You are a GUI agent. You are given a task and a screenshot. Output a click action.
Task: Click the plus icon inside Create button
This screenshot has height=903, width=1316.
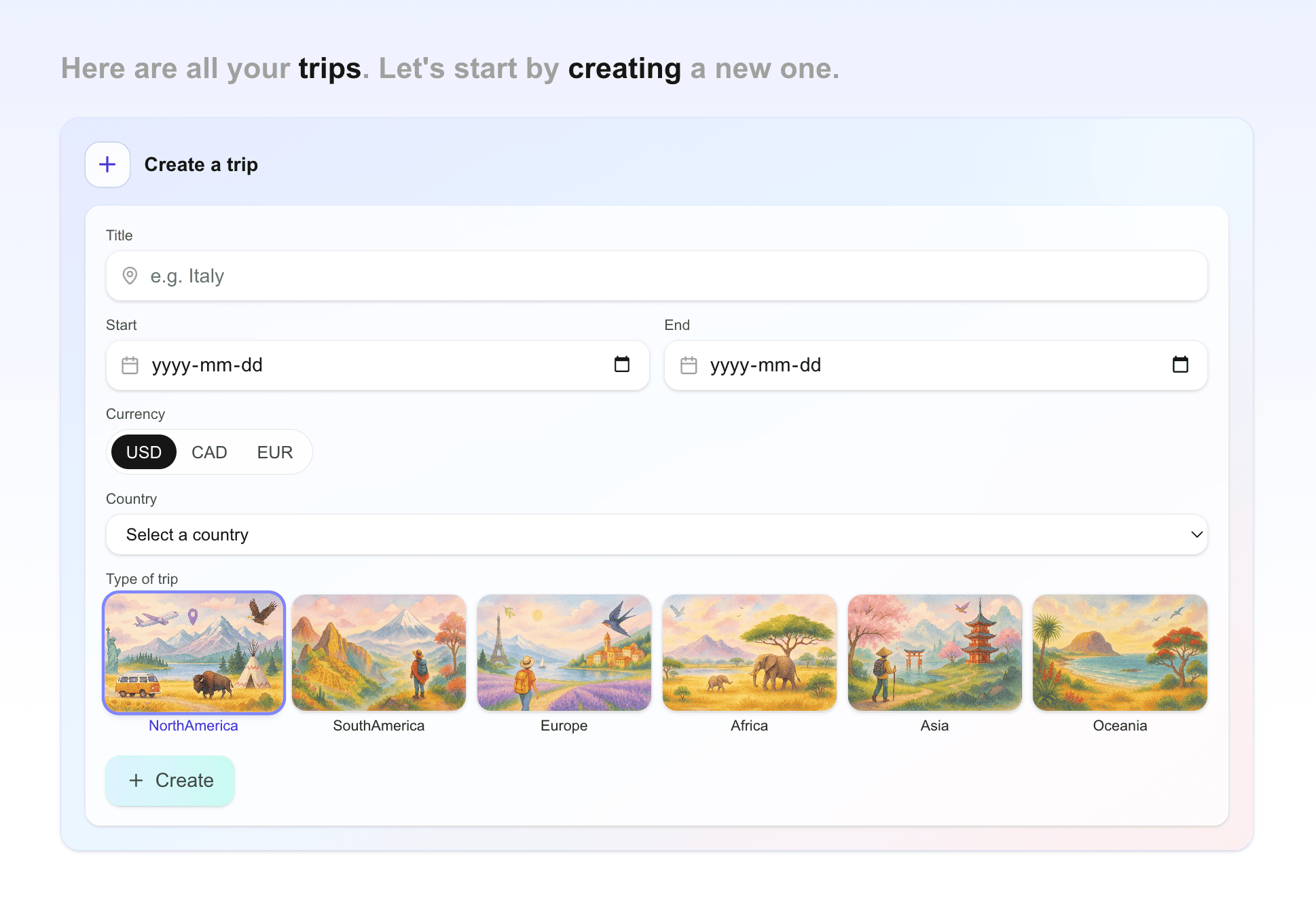(x=136, y=781)
